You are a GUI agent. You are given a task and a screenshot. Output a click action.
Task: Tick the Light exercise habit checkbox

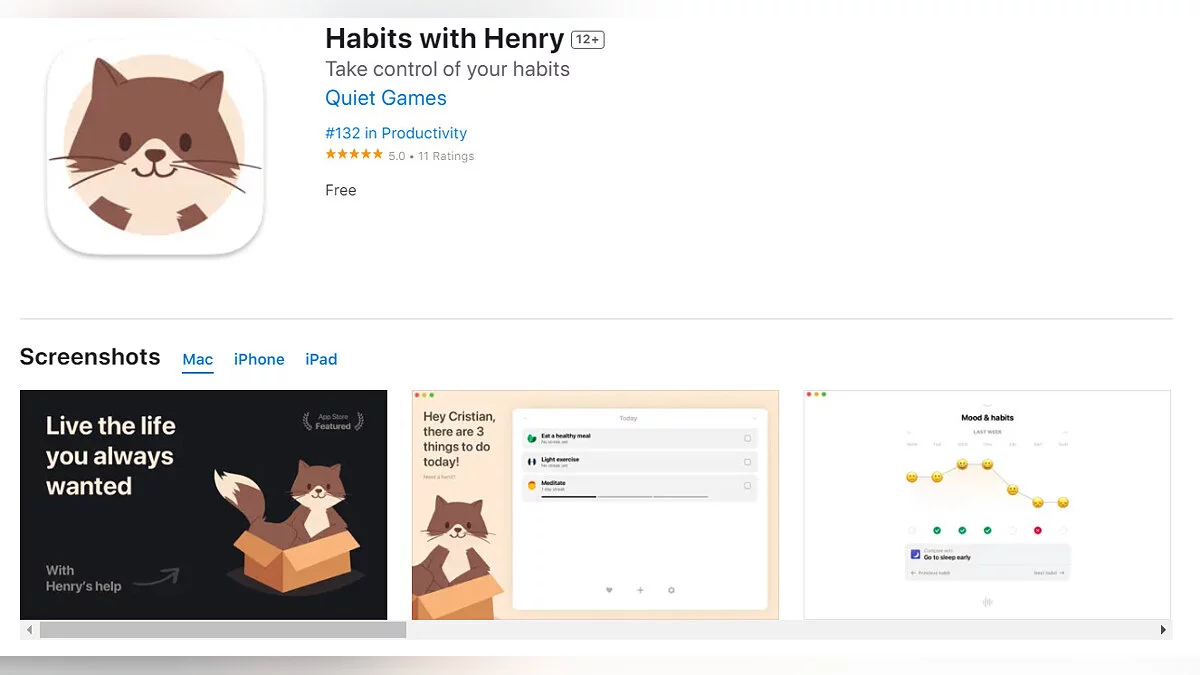[747, 462]
